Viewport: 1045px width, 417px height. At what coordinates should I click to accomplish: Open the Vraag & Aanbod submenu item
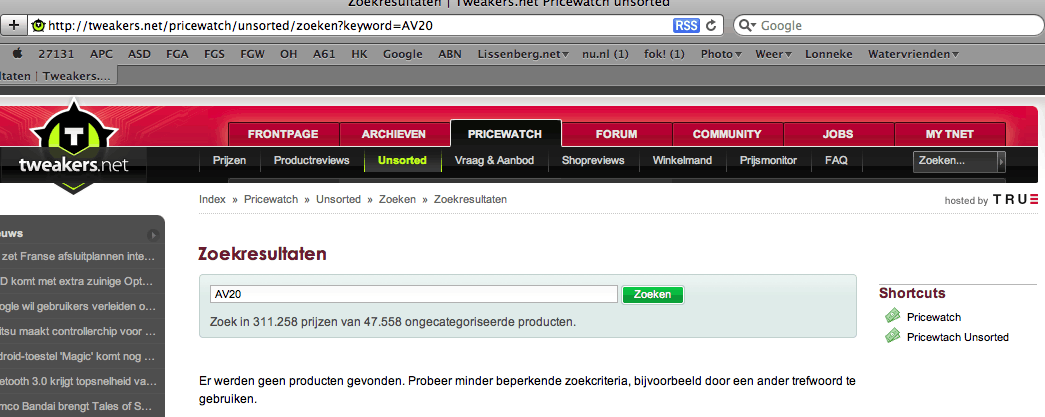click(x=494, y=161)
